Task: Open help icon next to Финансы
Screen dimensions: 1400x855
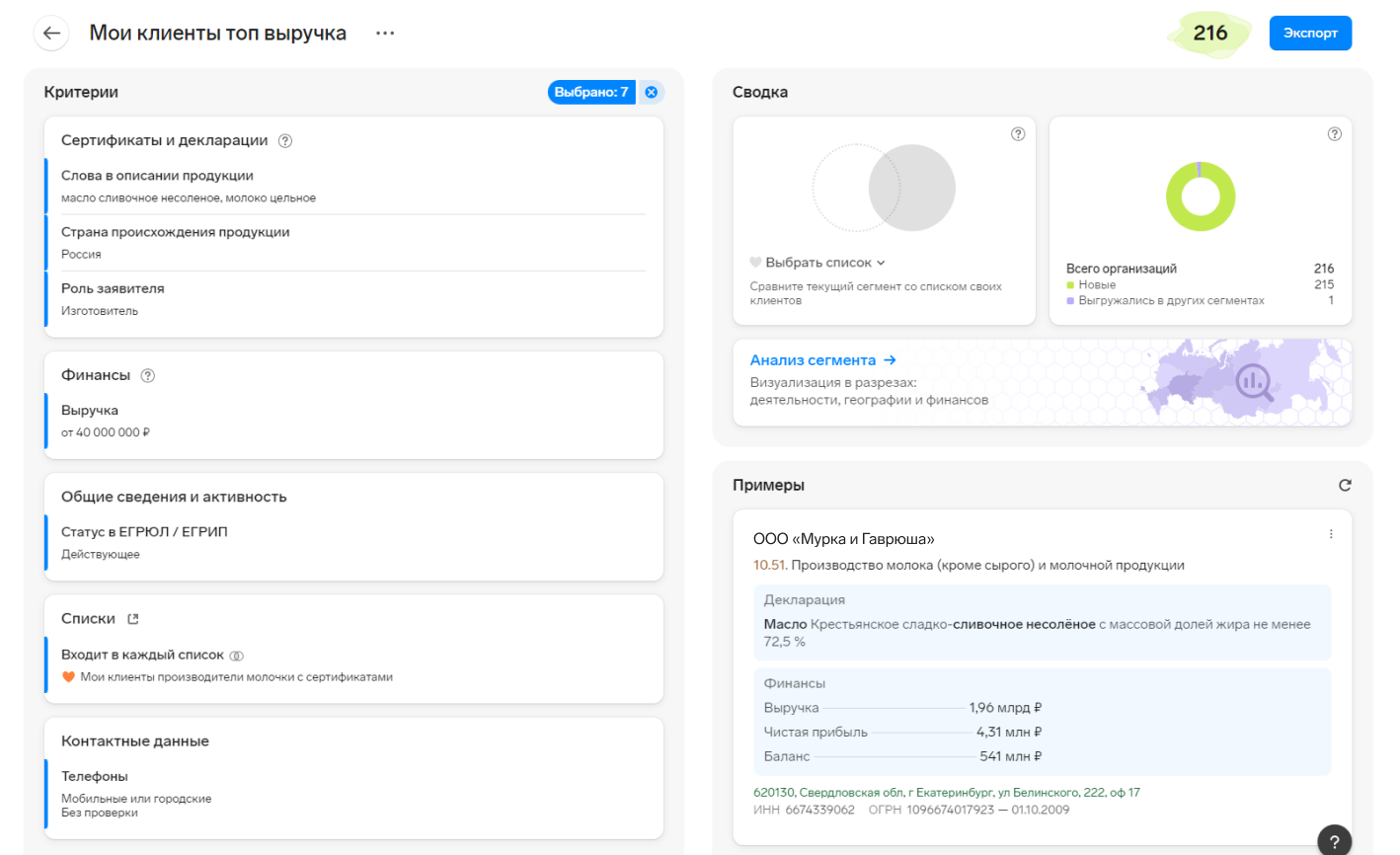Action: 148,375
